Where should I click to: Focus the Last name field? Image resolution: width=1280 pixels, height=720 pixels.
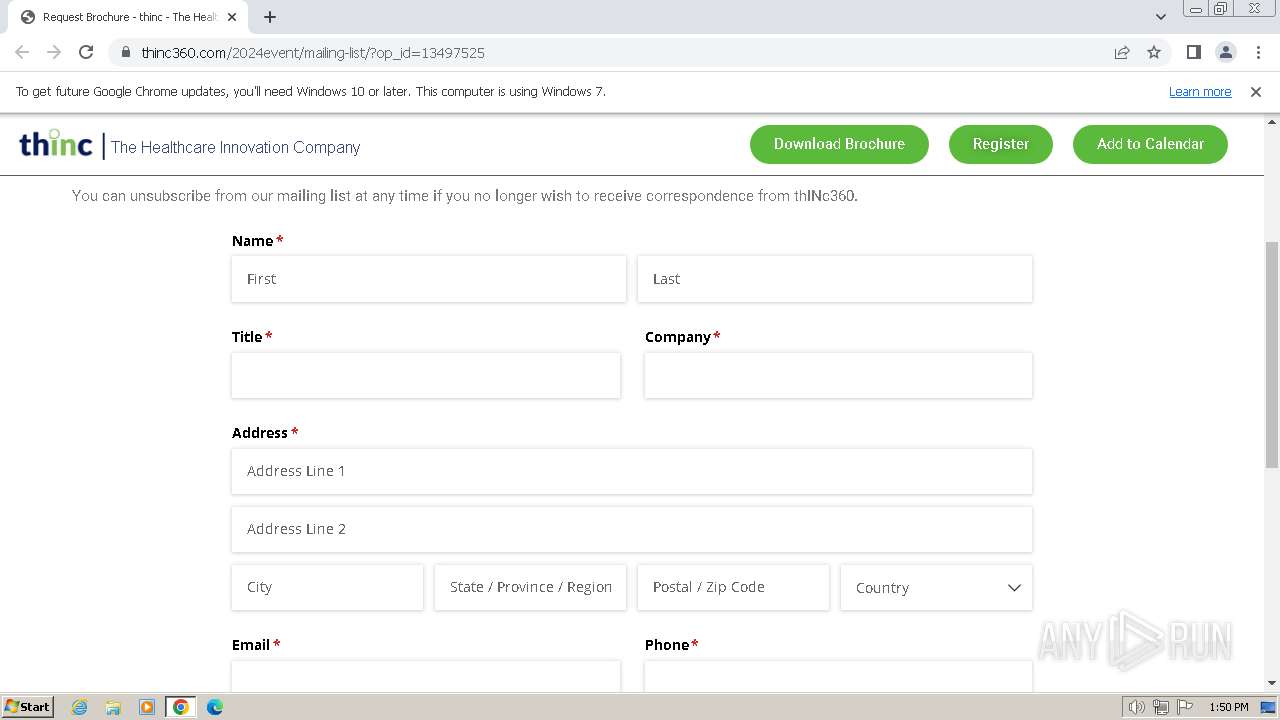(x=835, y=279)
